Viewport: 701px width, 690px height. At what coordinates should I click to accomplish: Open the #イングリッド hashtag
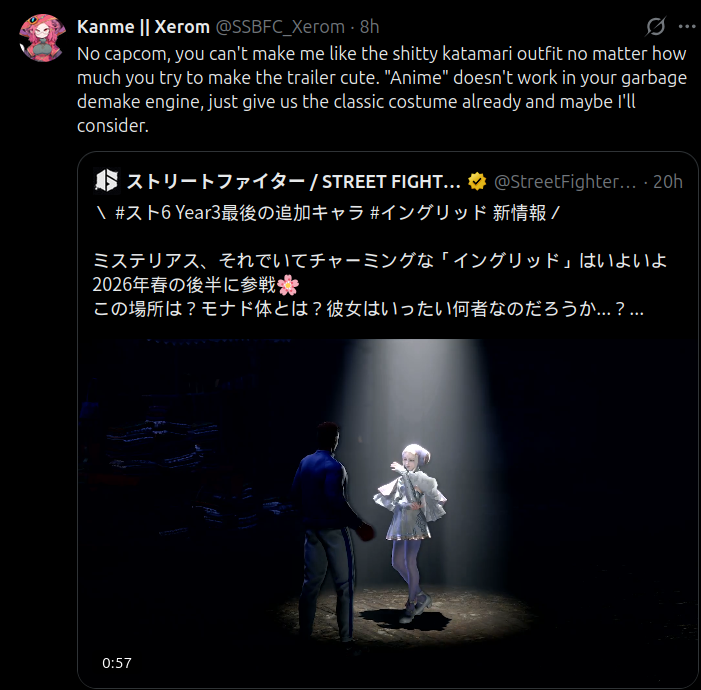pyautogui.click(x=429, y=213)
